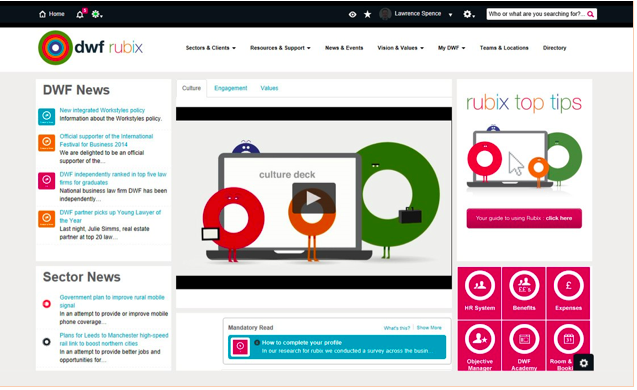Click the Mandatory Read heading text

(251, 328)
